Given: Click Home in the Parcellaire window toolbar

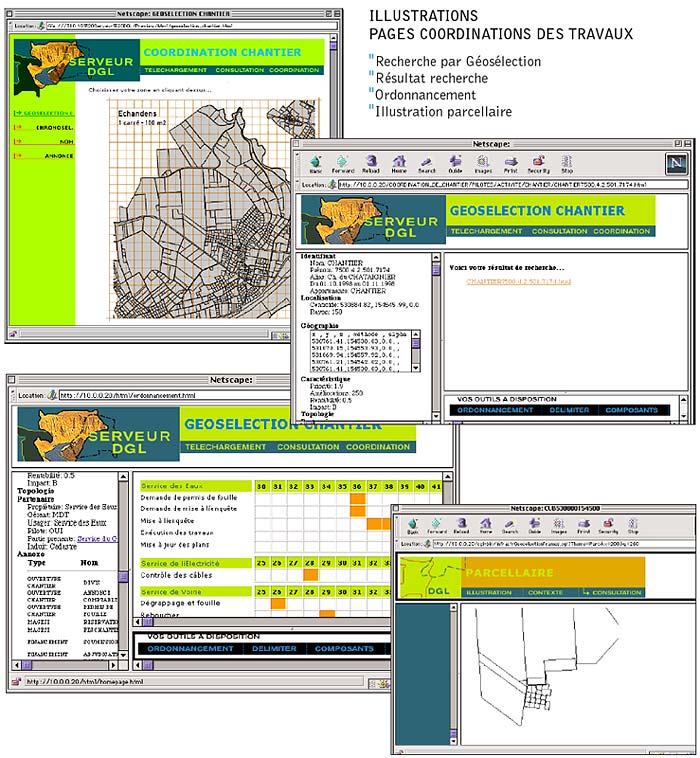Looking at the screenshot, I should [486, 526].
